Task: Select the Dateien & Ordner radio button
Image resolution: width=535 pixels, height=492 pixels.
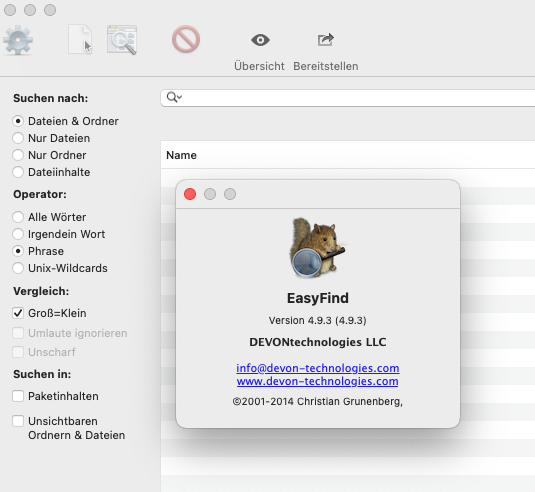Action: coord(18,121)
